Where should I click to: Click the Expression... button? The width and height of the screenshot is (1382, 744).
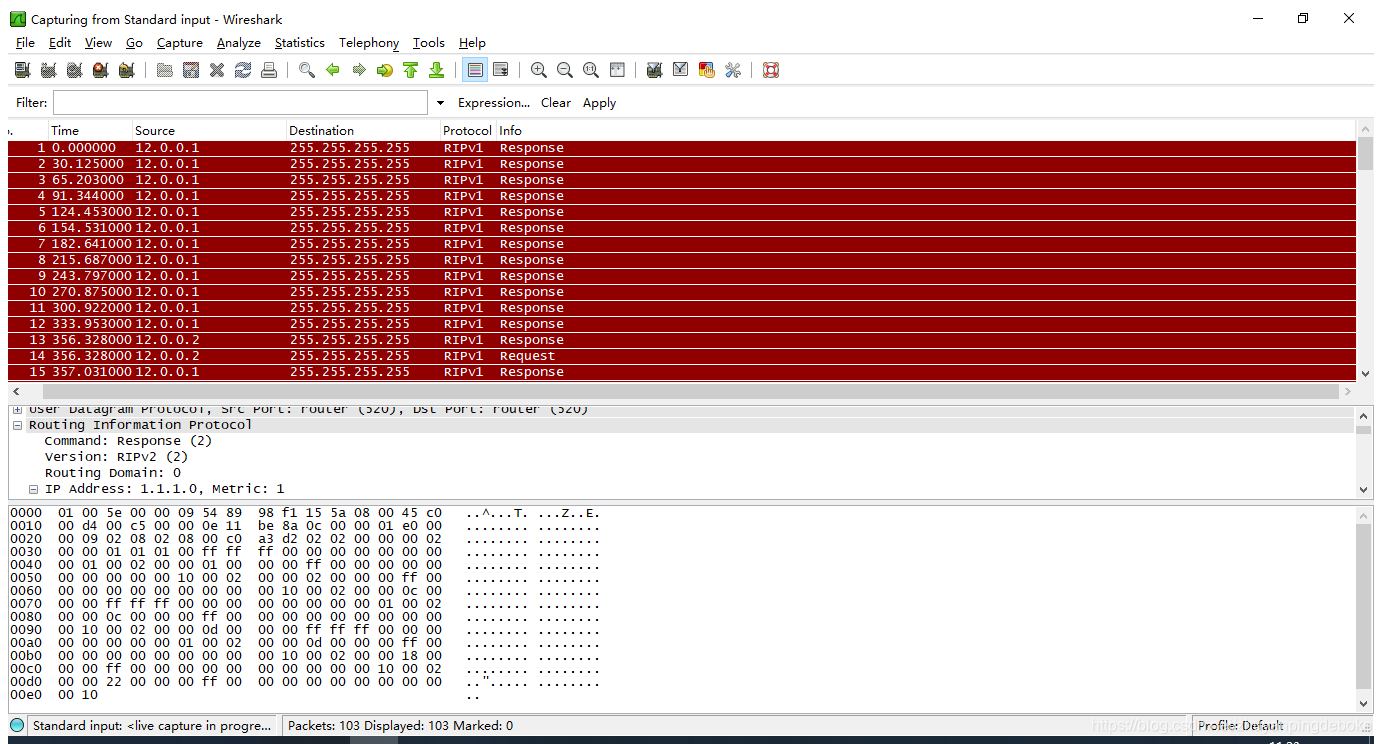[494, 103]
